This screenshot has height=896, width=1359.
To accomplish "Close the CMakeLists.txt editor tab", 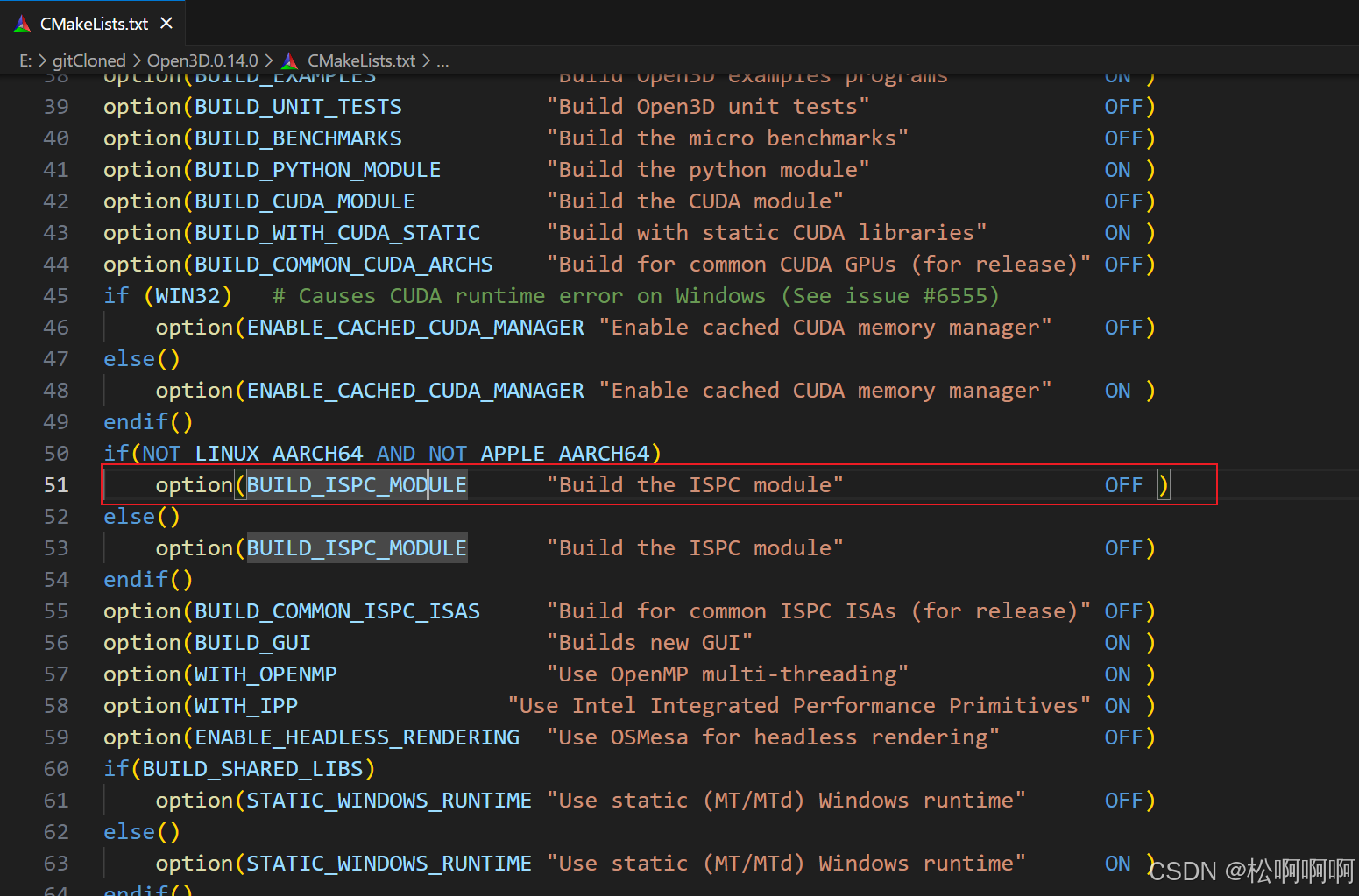I will pyautogui.click(x=166, y=24).
